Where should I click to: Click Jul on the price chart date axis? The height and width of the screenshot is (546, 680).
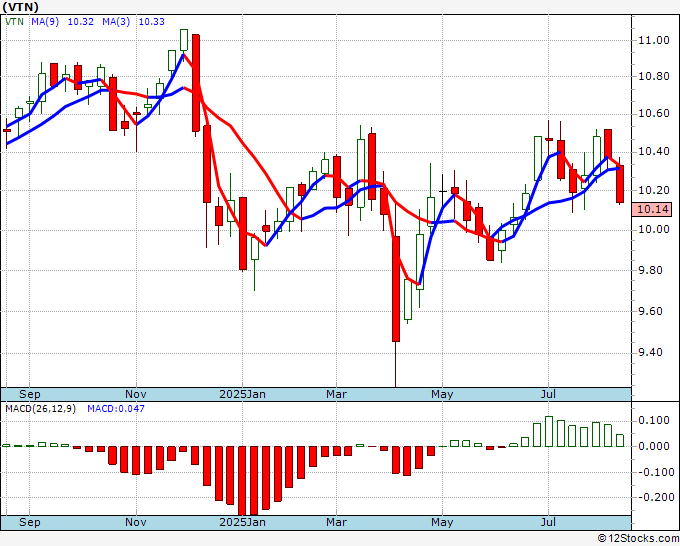(x=548, y=394)
